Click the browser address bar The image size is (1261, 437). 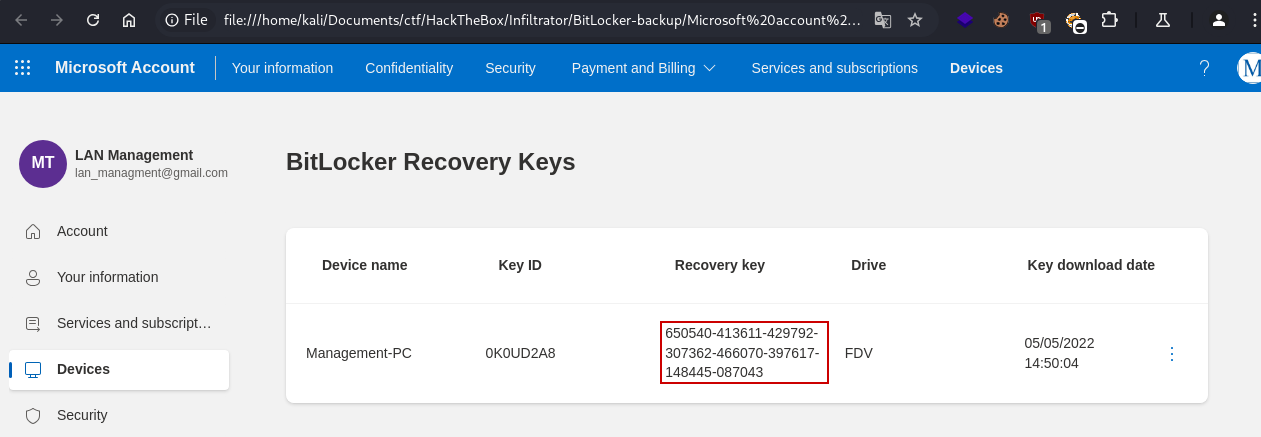540,20
